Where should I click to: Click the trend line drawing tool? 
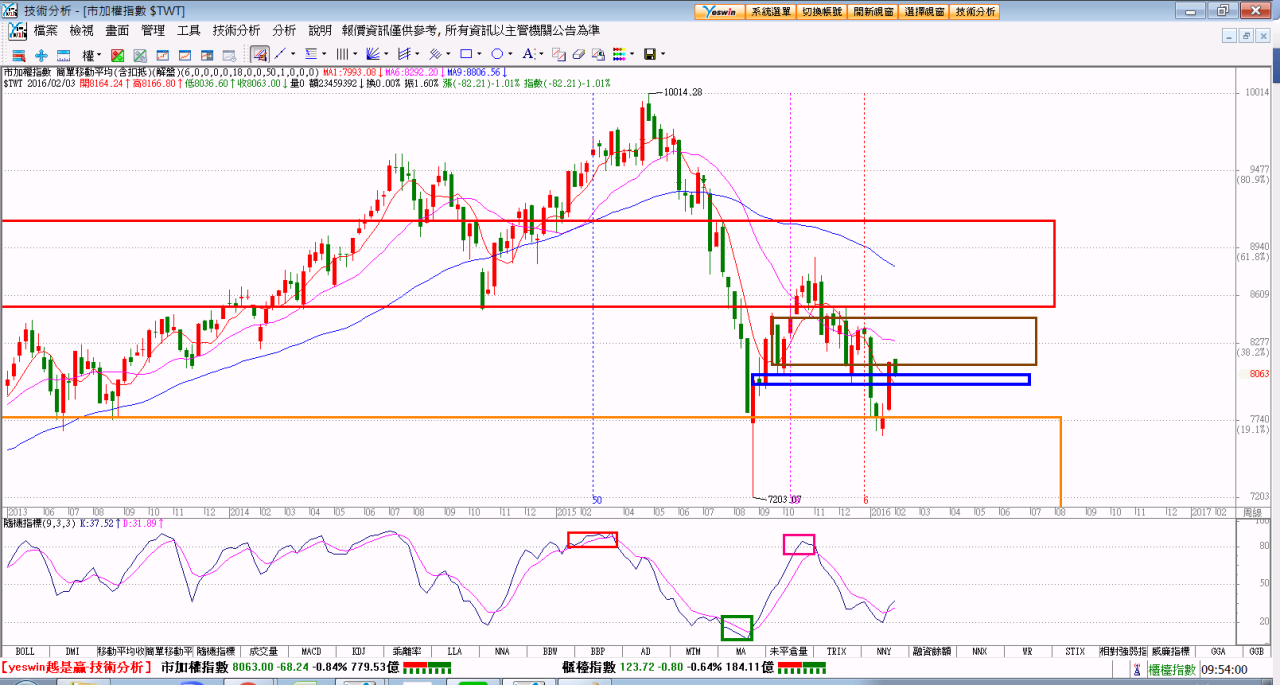(x=281, y=54)
